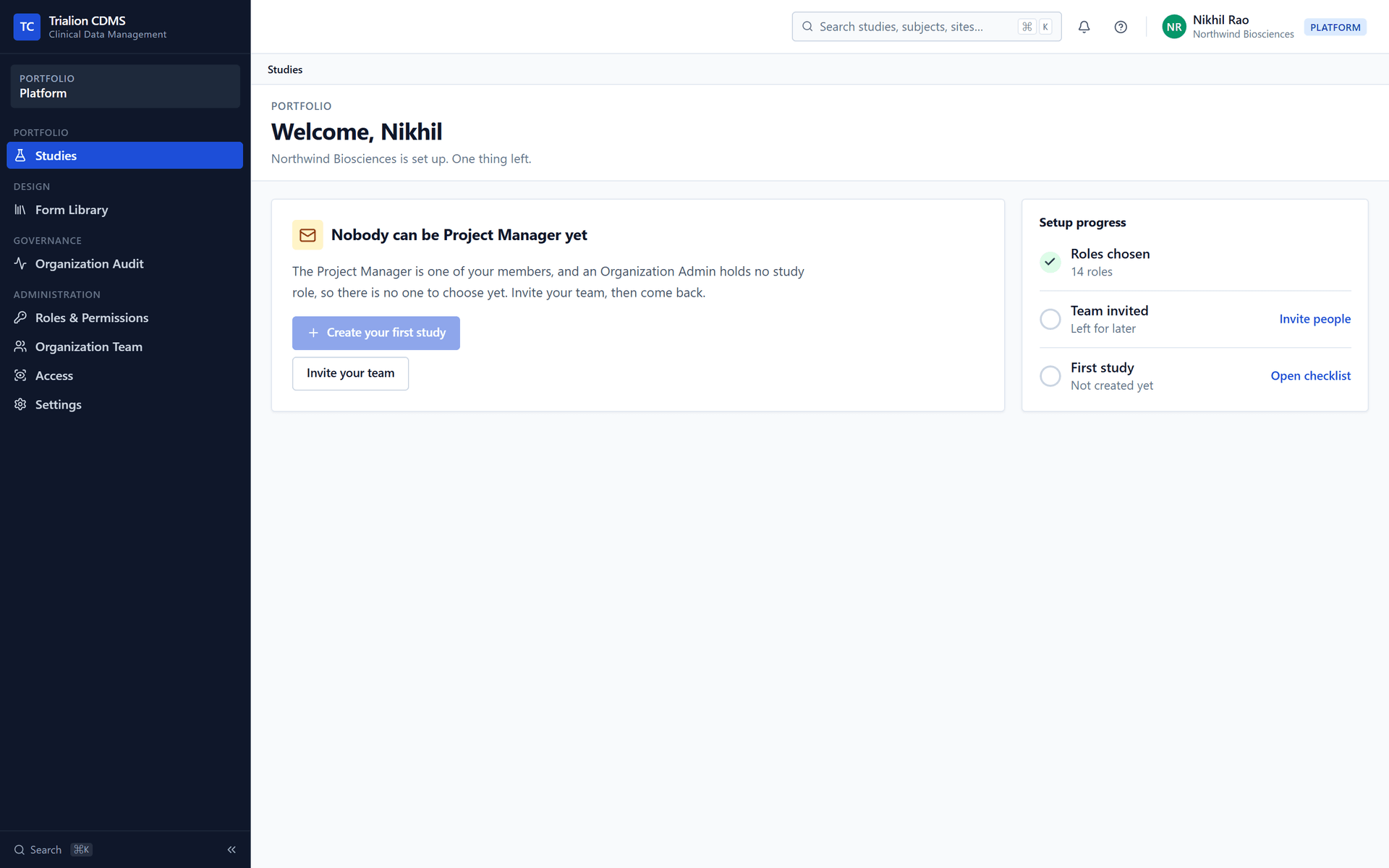Image resolution: width=1389 pixels, height=868 pixels.
Task: Open Form Library in the sidebar
Action: pos(125,210)
